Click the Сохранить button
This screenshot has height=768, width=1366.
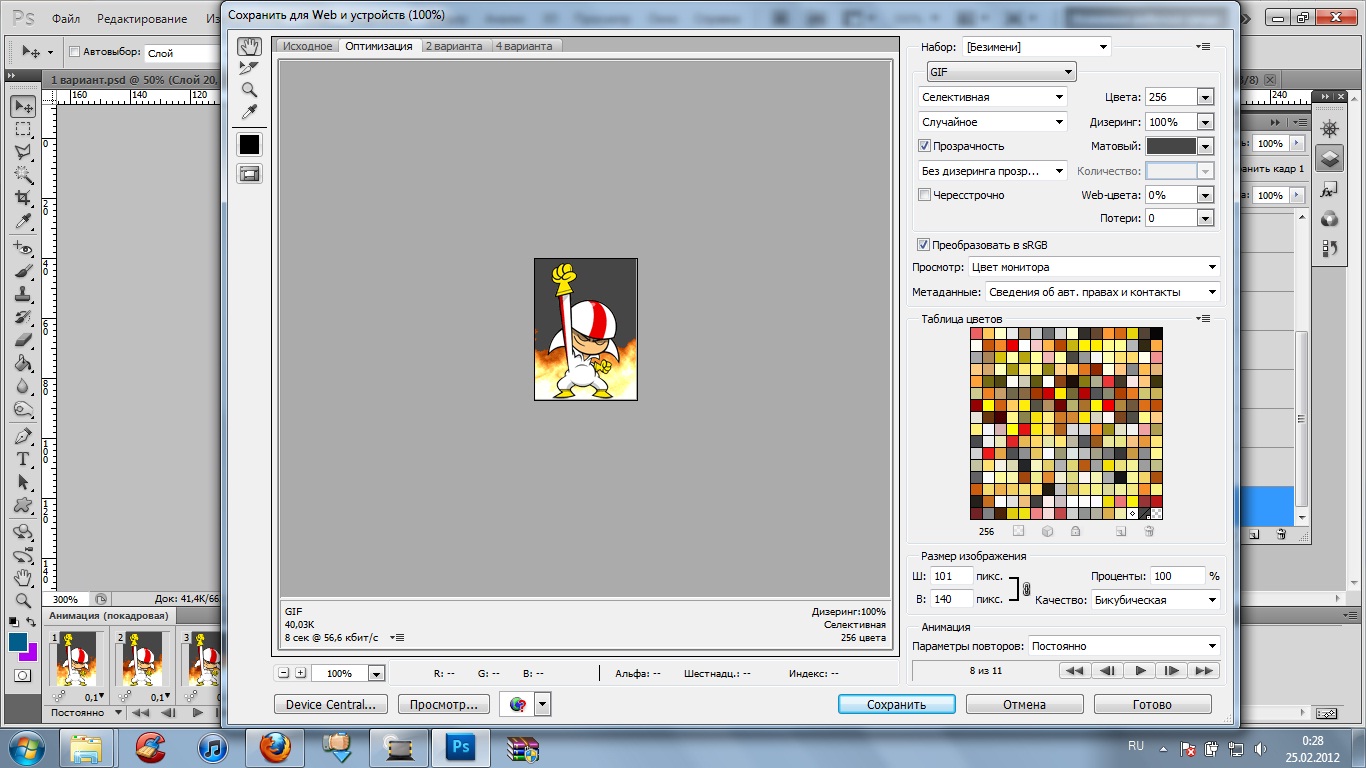point(896,704)
